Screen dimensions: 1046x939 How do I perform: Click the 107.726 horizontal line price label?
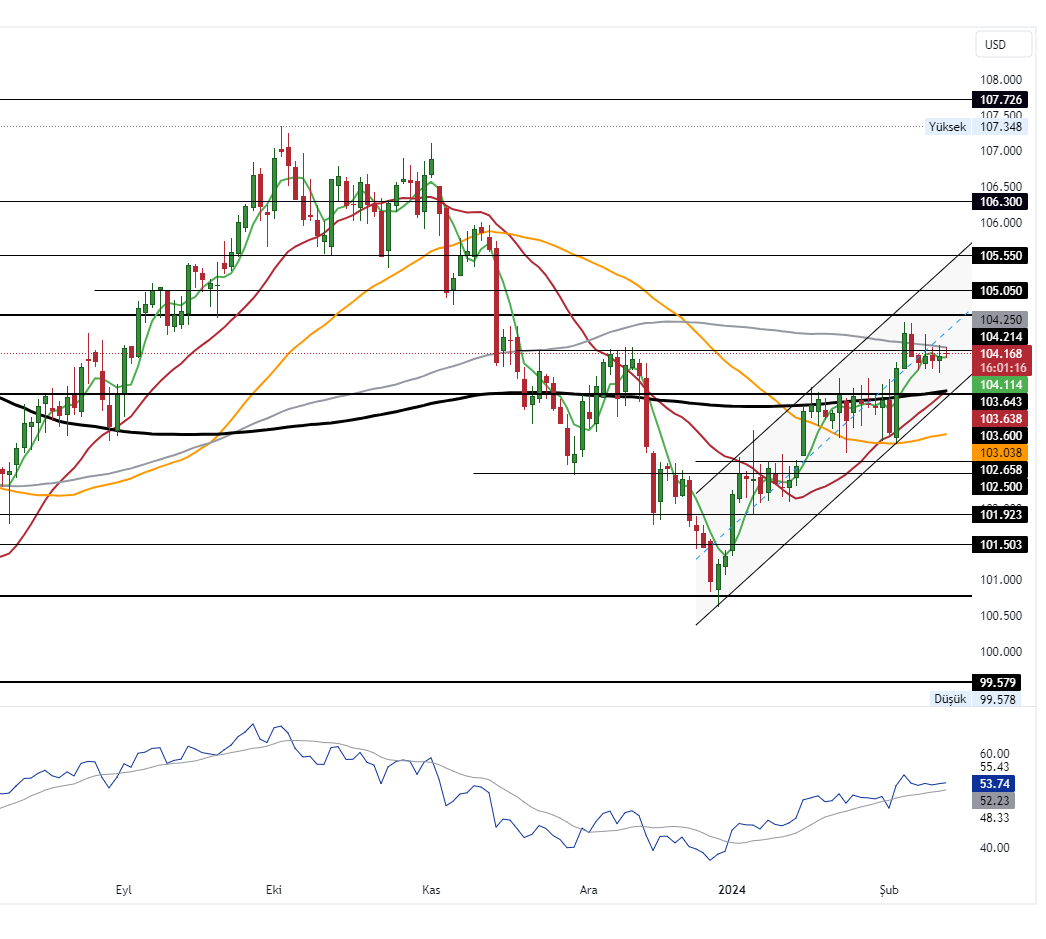tap(1000, 100)
